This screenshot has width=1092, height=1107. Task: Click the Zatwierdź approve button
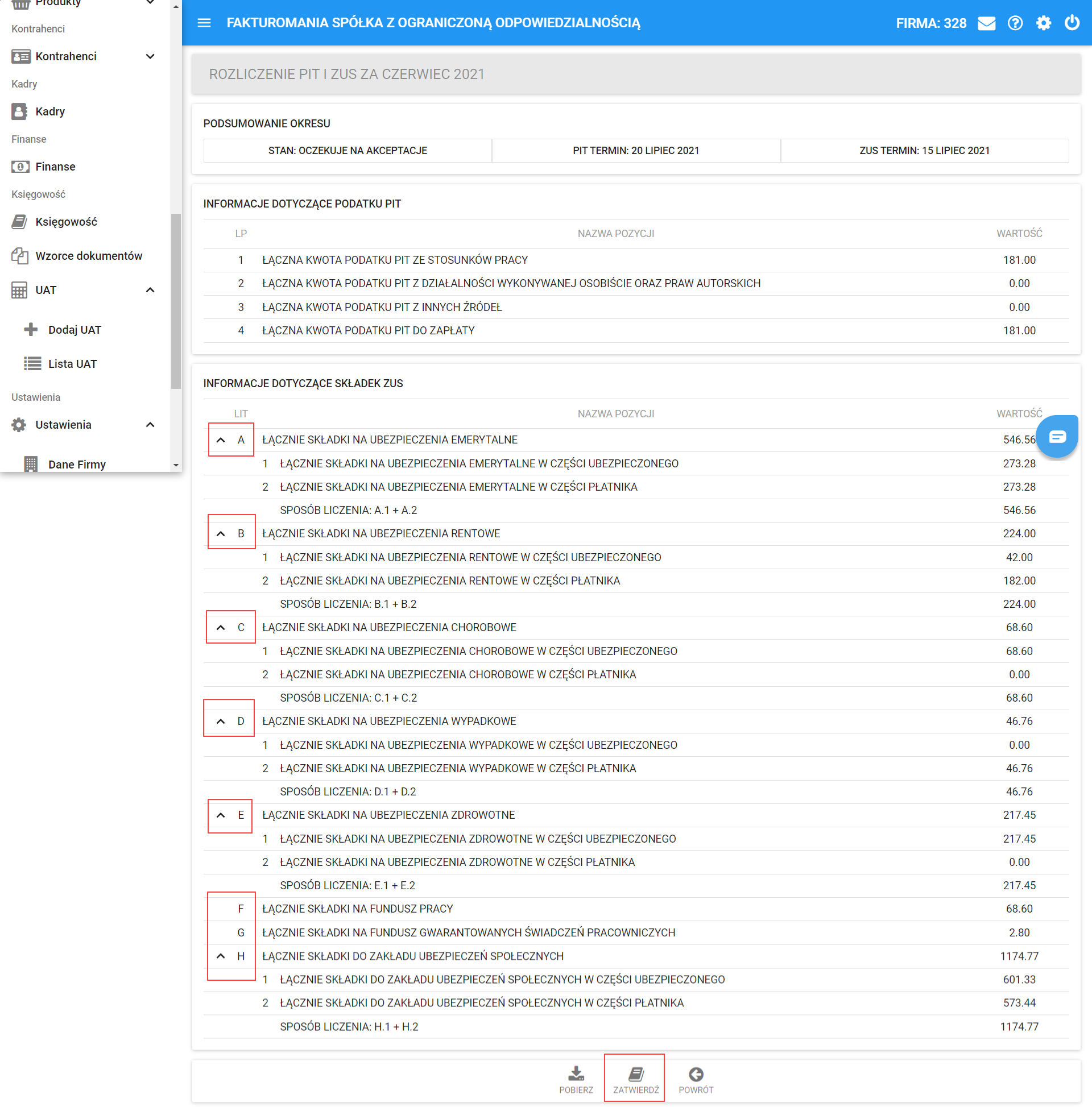pos(636,1080)
